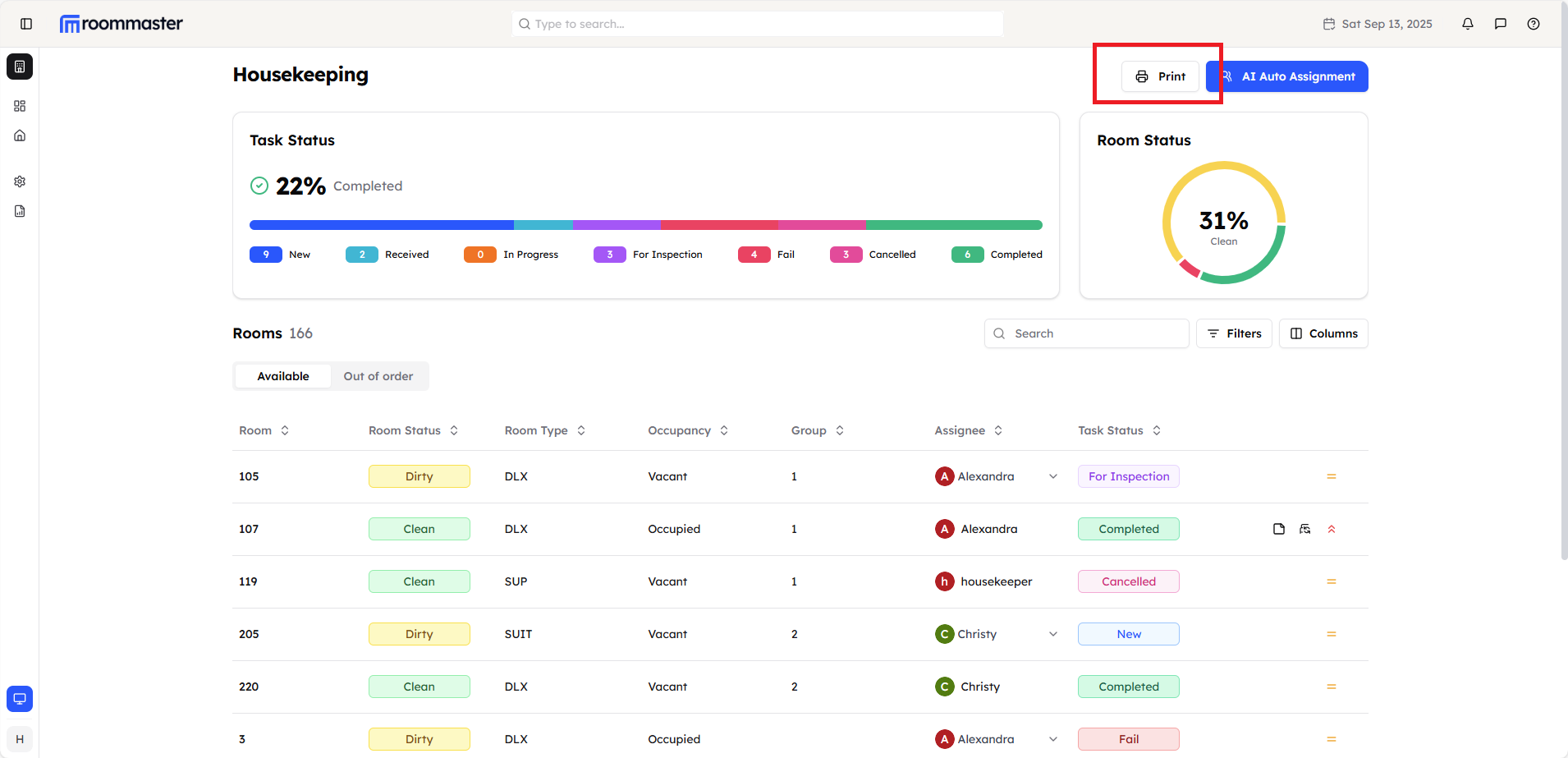Image resolution: width=1568 pixels, height=758 pixels.
Task: Open the home icon in the sidebar
Action: [20, 136]
